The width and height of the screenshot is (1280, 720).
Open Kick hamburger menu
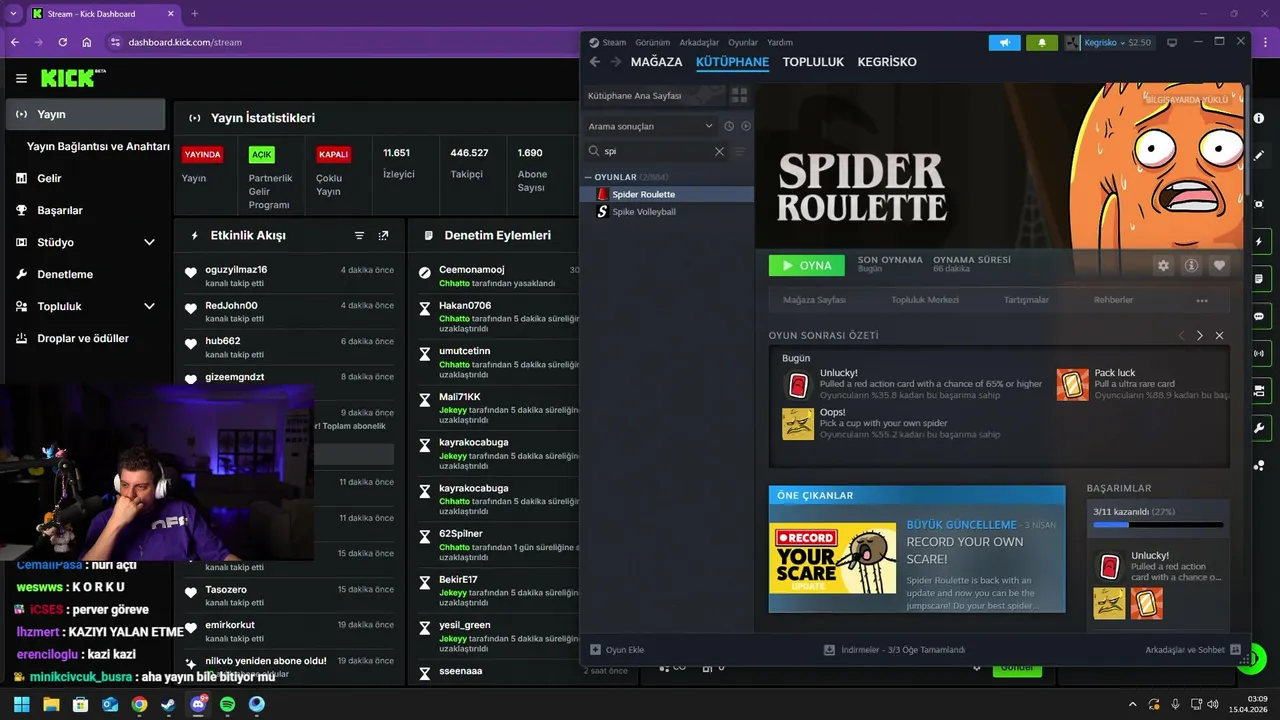(21, 78)
